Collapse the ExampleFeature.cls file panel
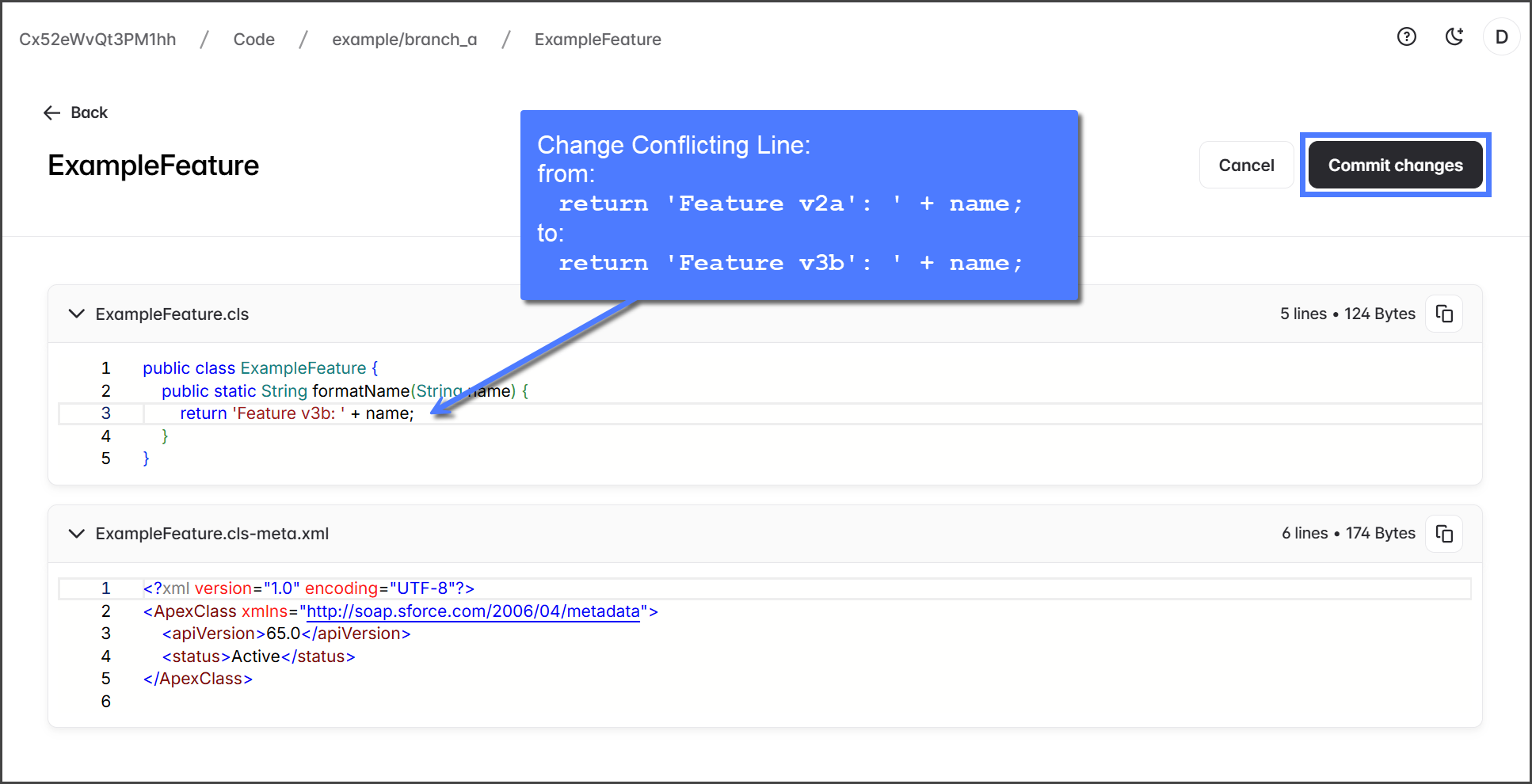 [x=77, y=314]
